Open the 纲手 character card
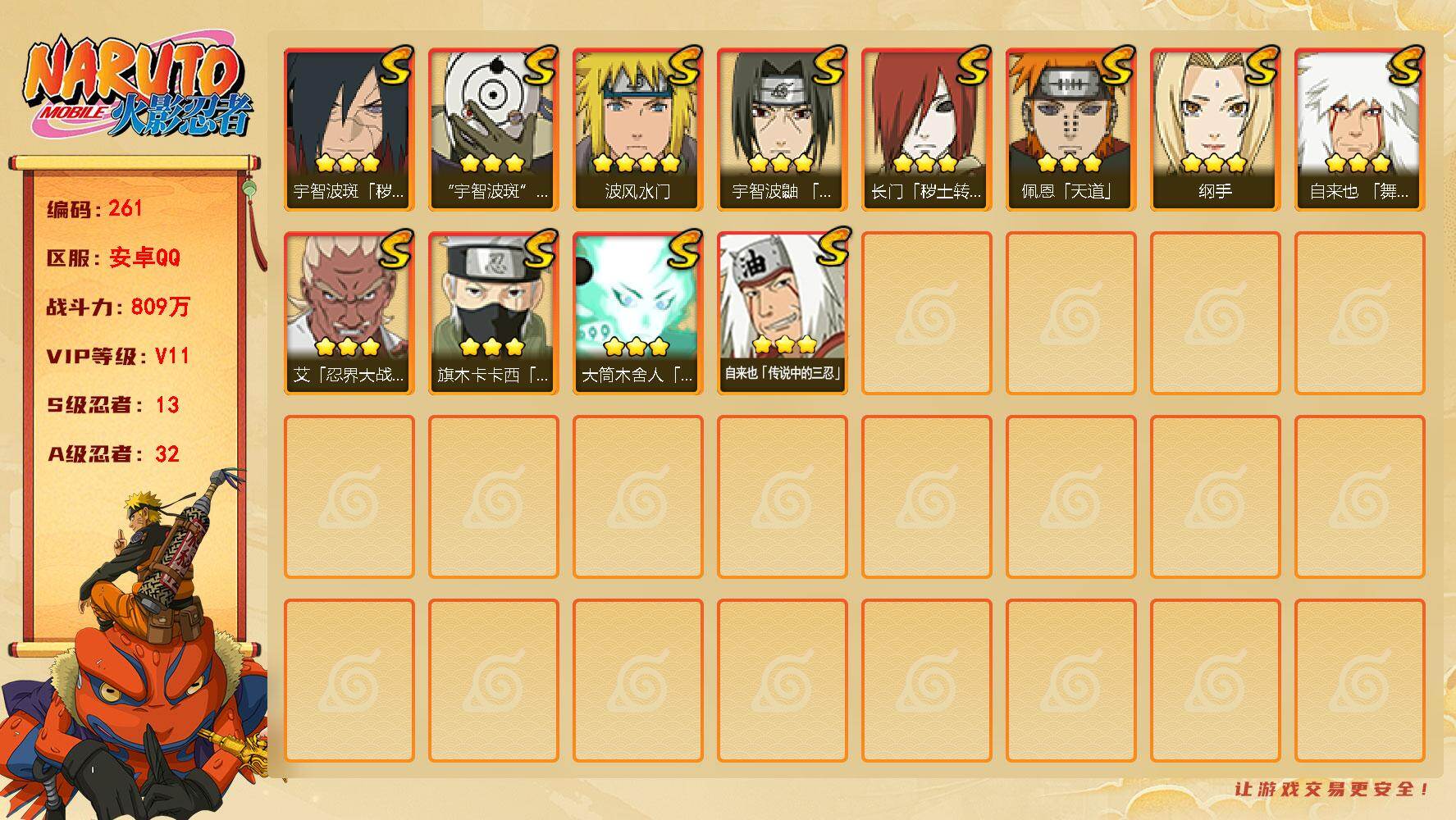The width and height of the screenshot is (1456, 820). [1215, 130]
